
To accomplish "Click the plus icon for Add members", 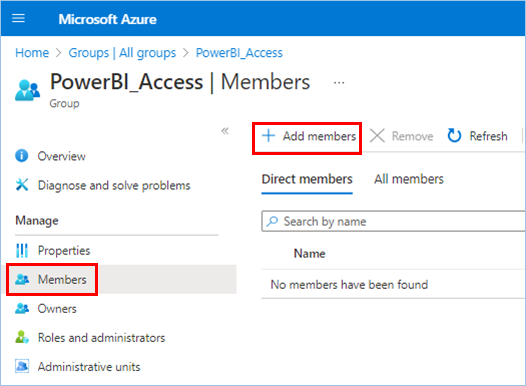I will 268,136.
